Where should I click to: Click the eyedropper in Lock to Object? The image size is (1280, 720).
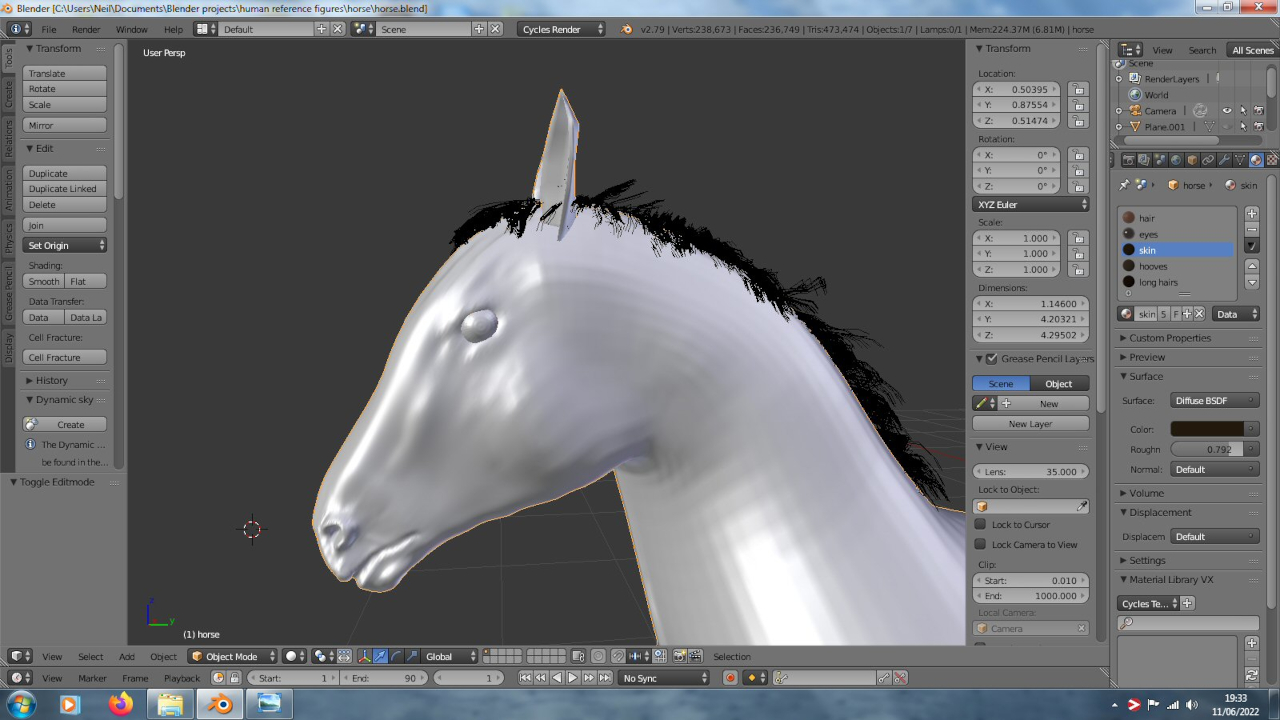click(1081, 507)
